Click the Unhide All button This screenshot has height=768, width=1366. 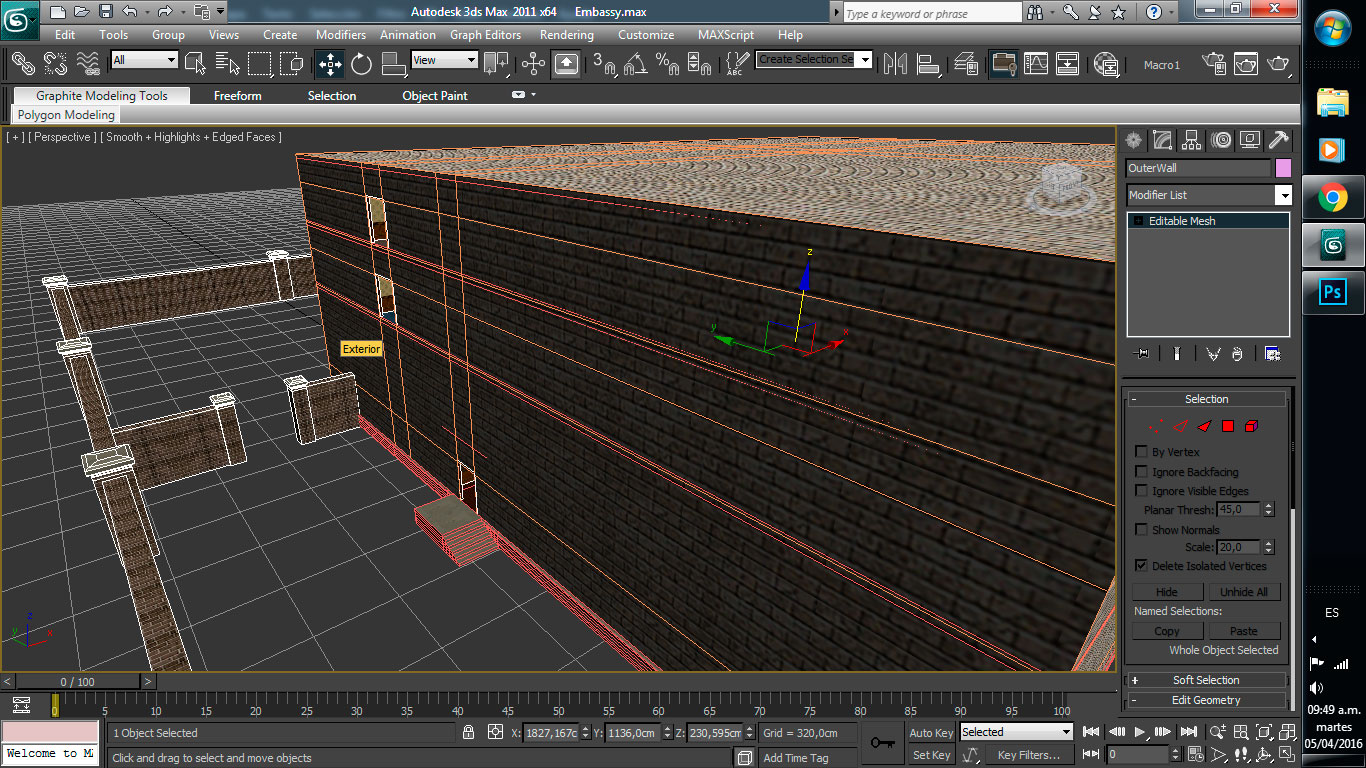pos(1244,591)
